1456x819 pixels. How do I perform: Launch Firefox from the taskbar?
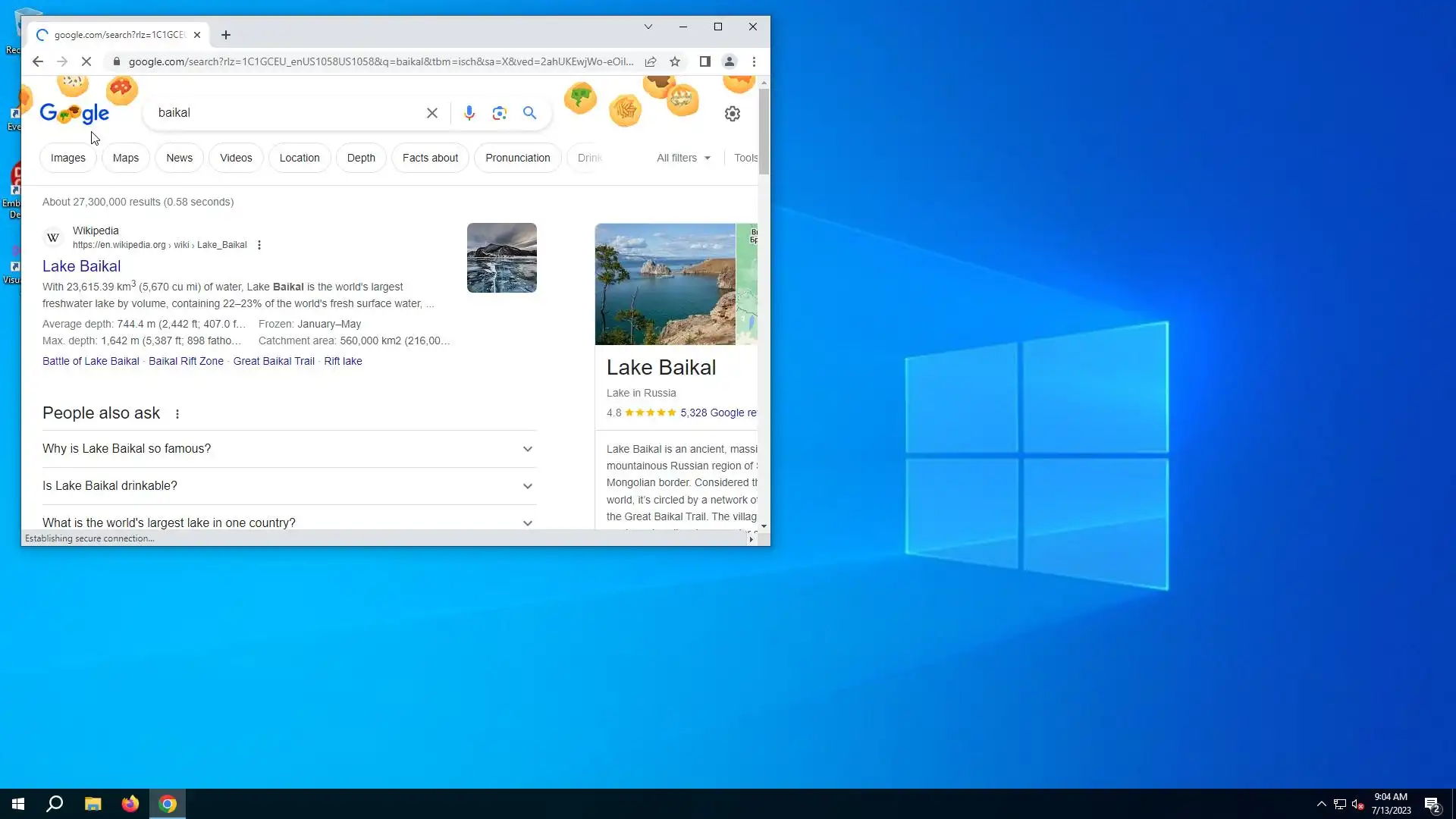tap(130, 804)
